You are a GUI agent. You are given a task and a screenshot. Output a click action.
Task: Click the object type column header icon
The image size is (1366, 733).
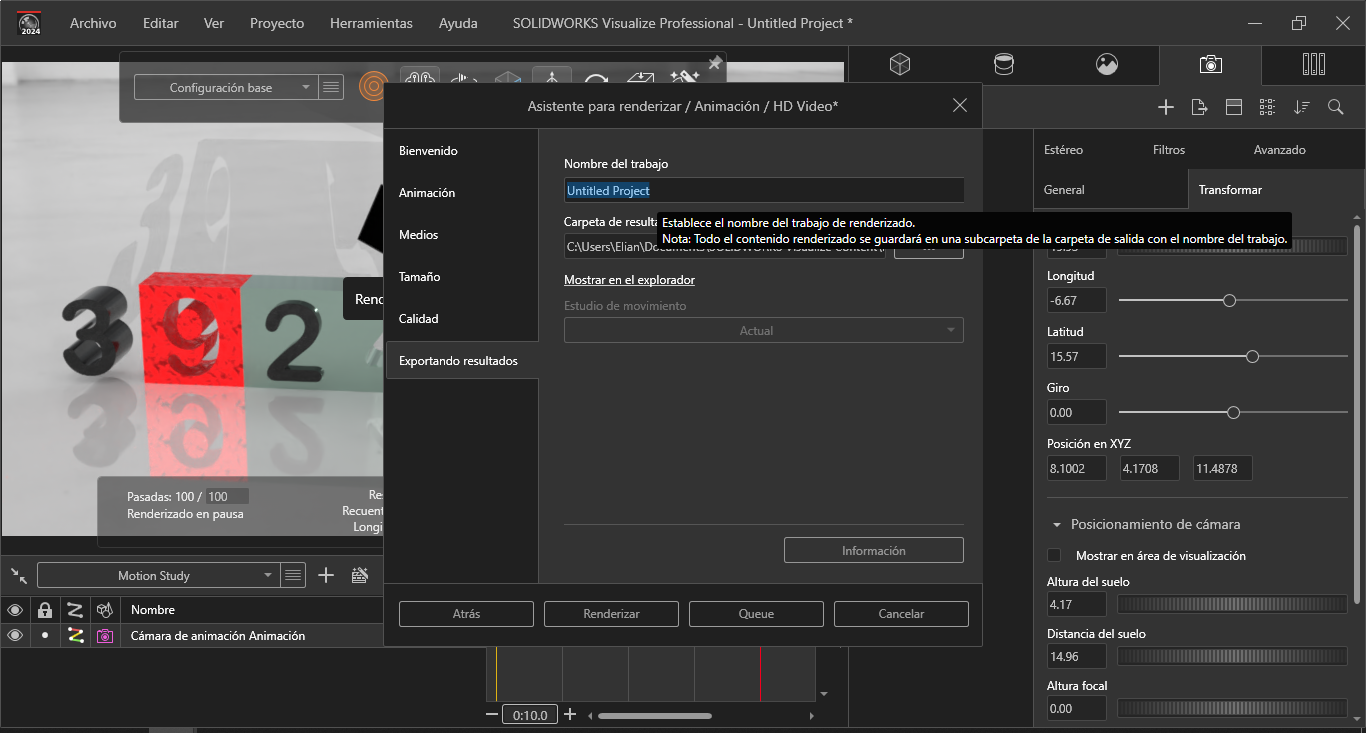pyautogui.click(x=104, y=609)
